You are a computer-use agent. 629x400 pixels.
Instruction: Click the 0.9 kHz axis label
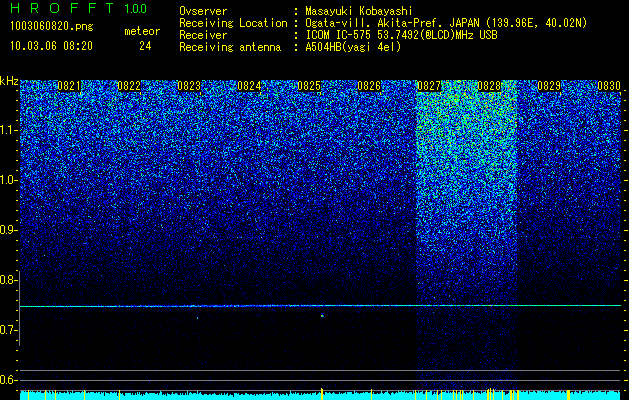[9, 230]
